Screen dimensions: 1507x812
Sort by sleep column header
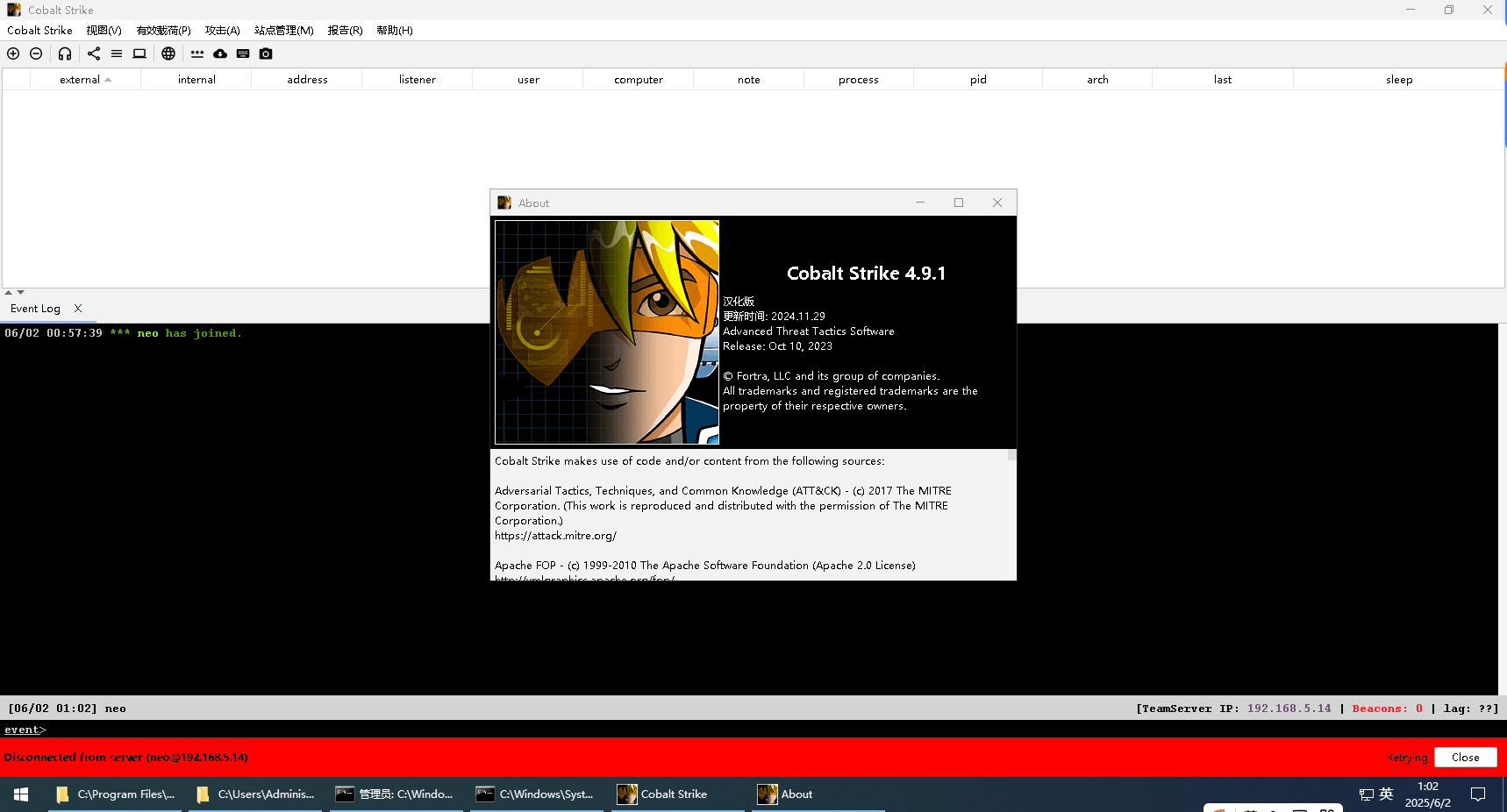[1399, 79]
